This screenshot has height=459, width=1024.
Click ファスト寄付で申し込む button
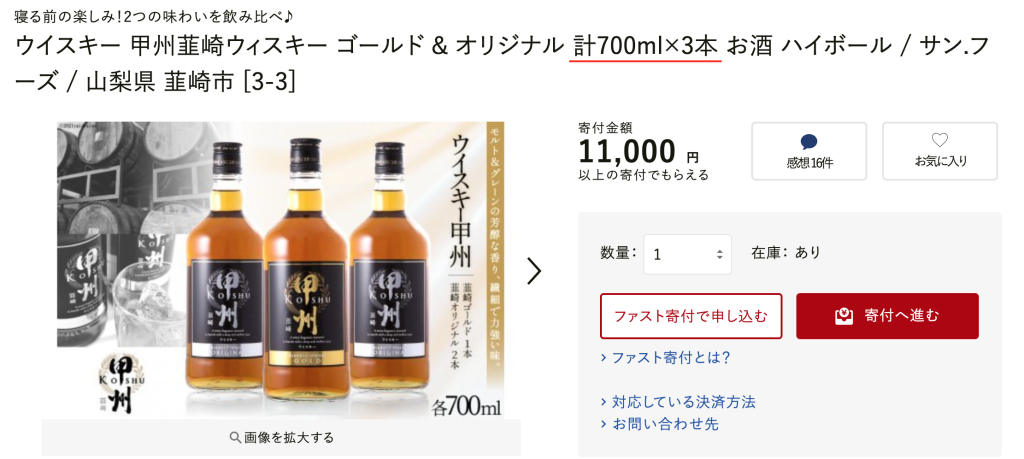(x=691, y=316)
